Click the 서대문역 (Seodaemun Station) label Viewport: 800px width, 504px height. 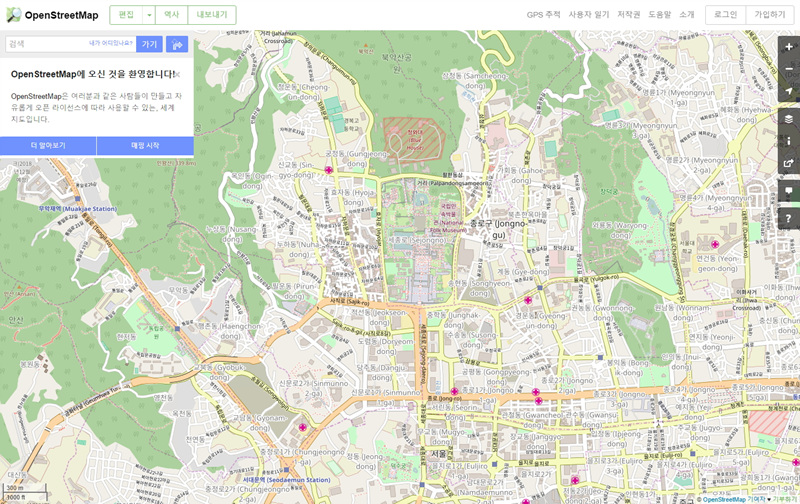pyautogui.click(x=286, y=480)
